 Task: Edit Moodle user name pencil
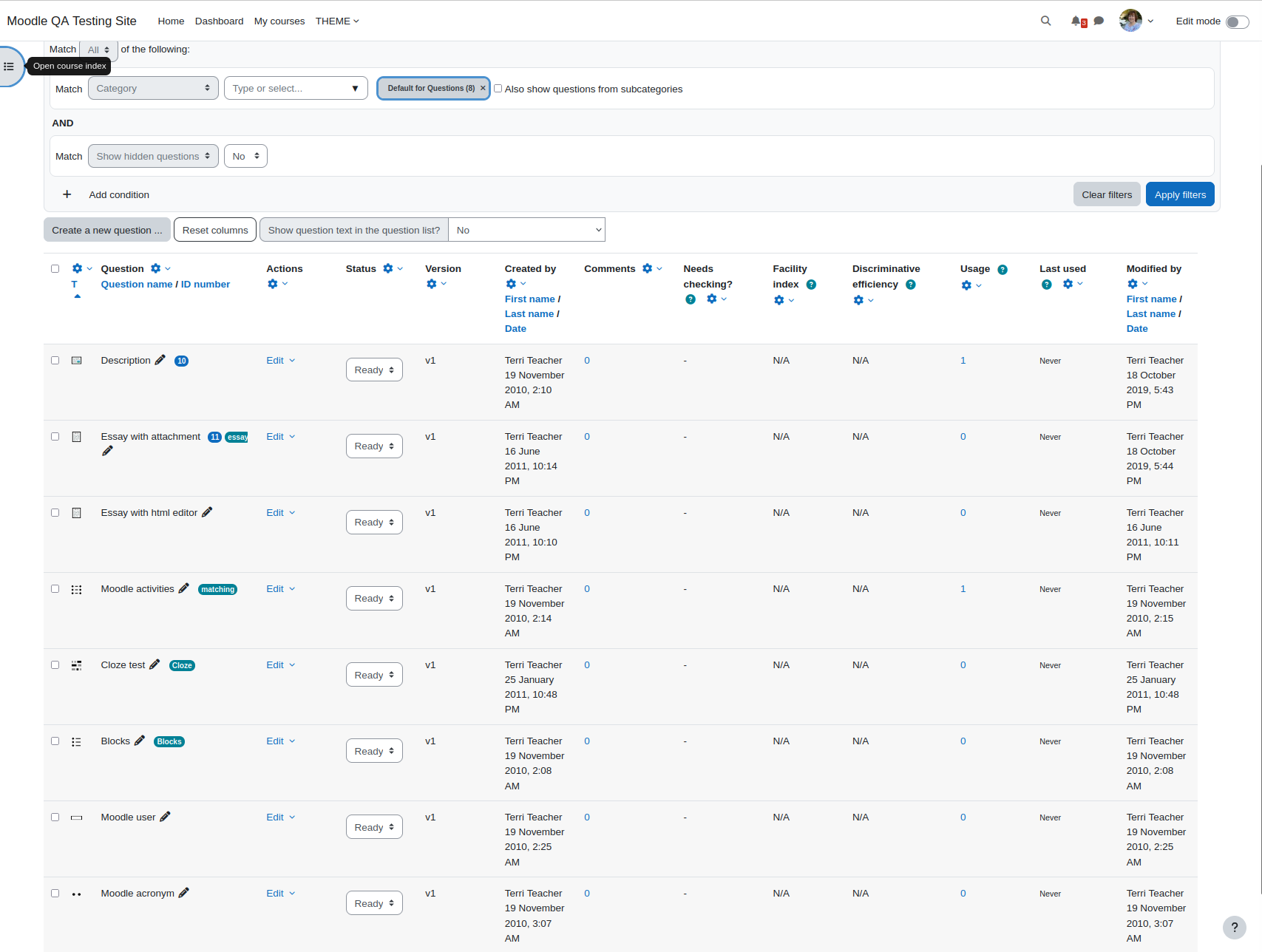point(166,817)
